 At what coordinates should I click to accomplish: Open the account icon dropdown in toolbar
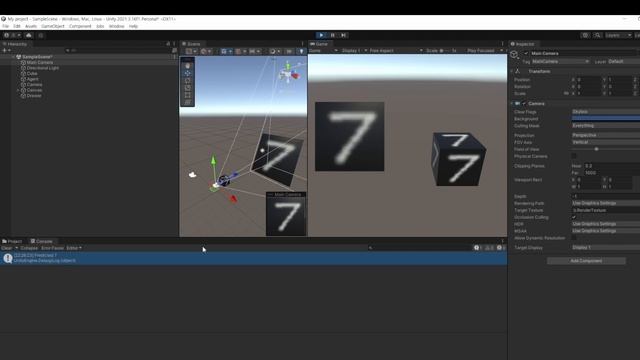[12, 36]
